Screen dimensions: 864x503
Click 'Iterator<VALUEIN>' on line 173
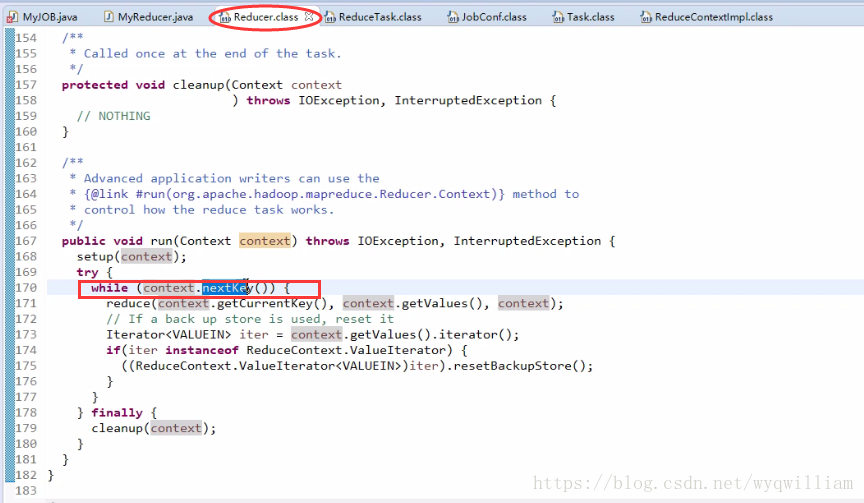click(169, 334)
